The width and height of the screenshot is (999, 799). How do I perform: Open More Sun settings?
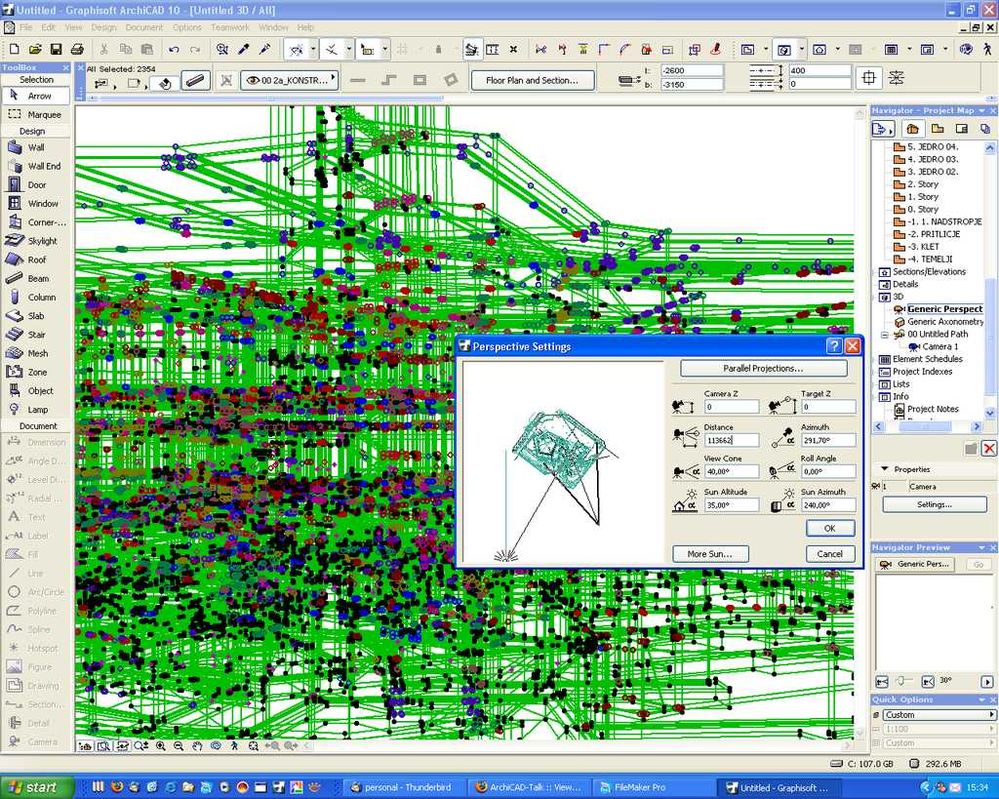point(710,554)
